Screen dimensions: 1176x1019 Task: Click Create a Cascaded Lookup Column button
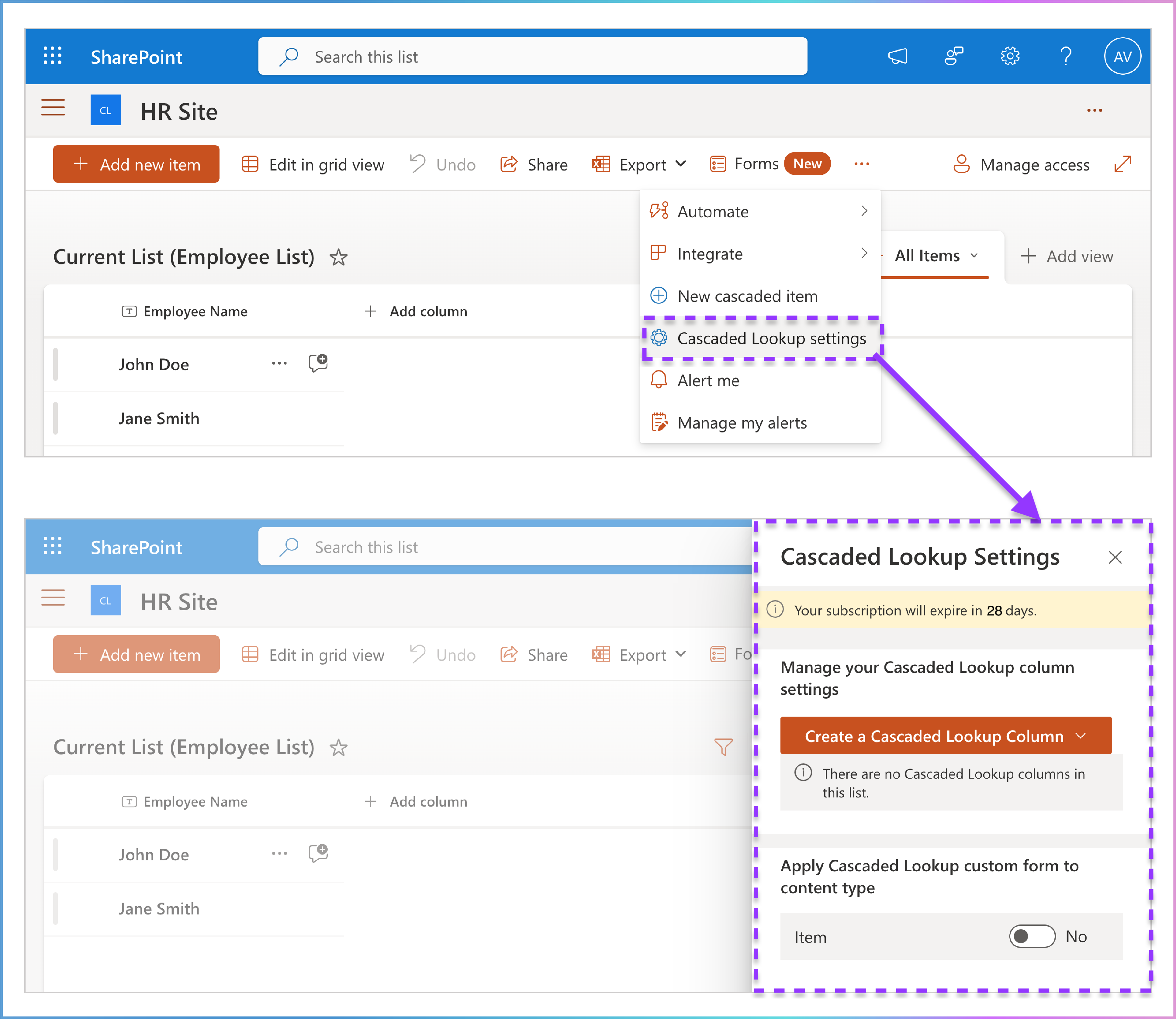946,736
